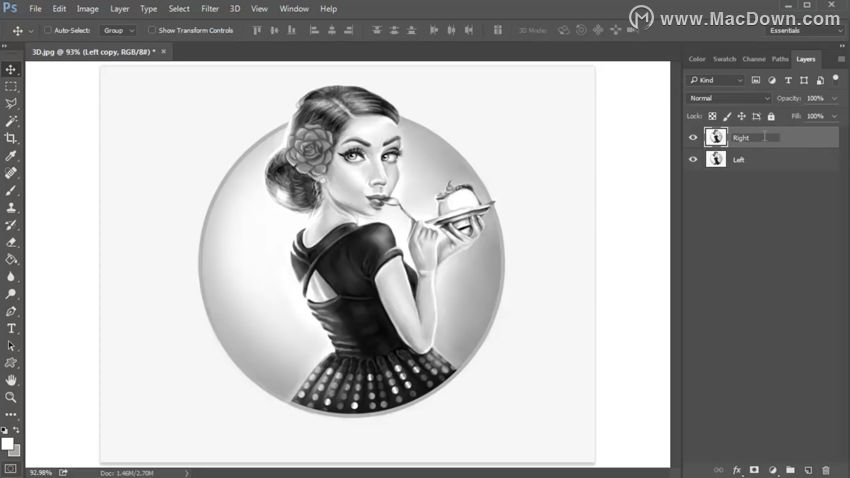Viewport: 850px width, 478px height.
Task: Toggle lock image pixels brush icon
Action: click(x=727, y=116)
